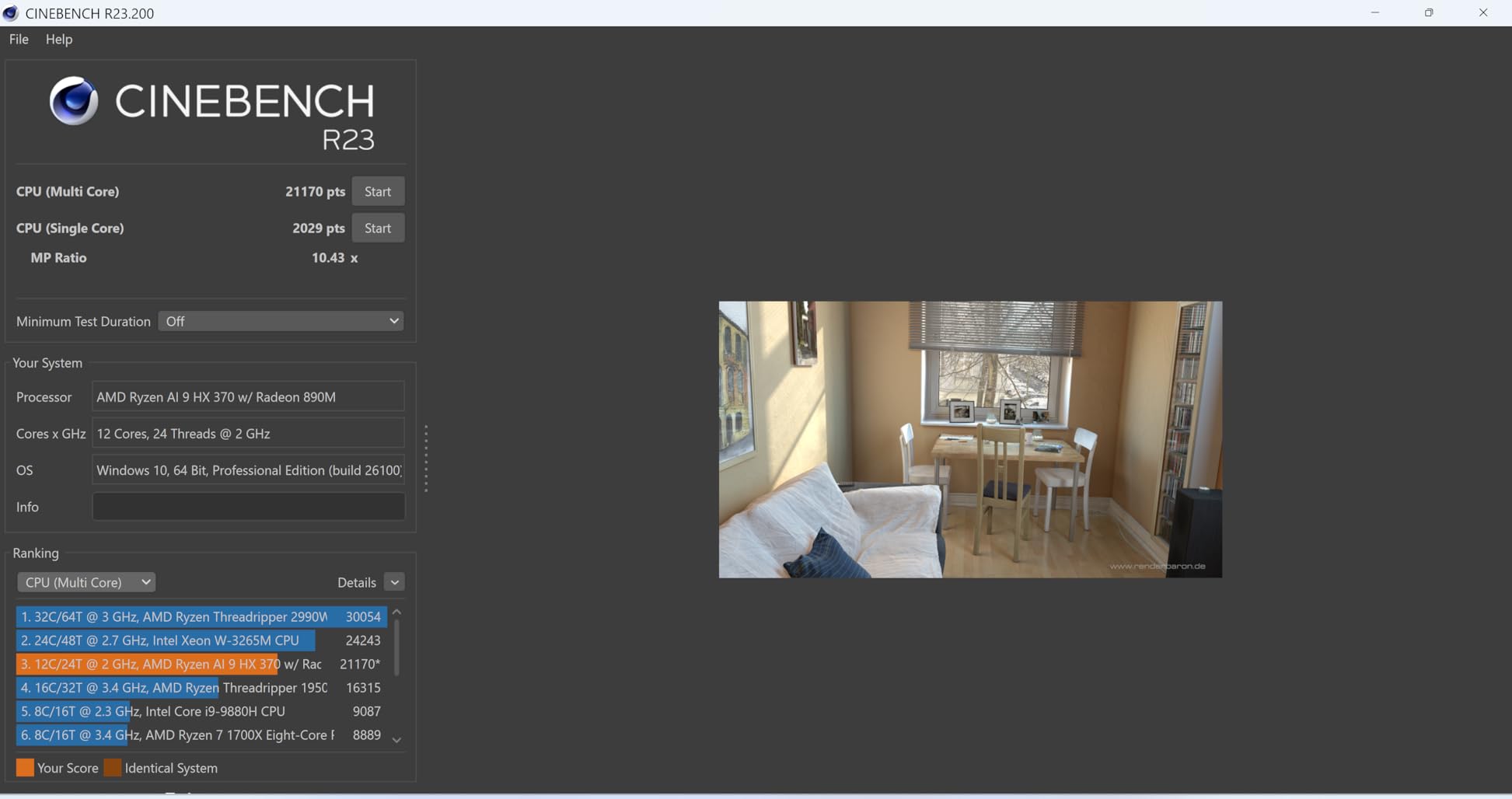This screenshot has width=1512, height=799.
Task: Click the Identical System legend swatch
Action: [113, 768]
